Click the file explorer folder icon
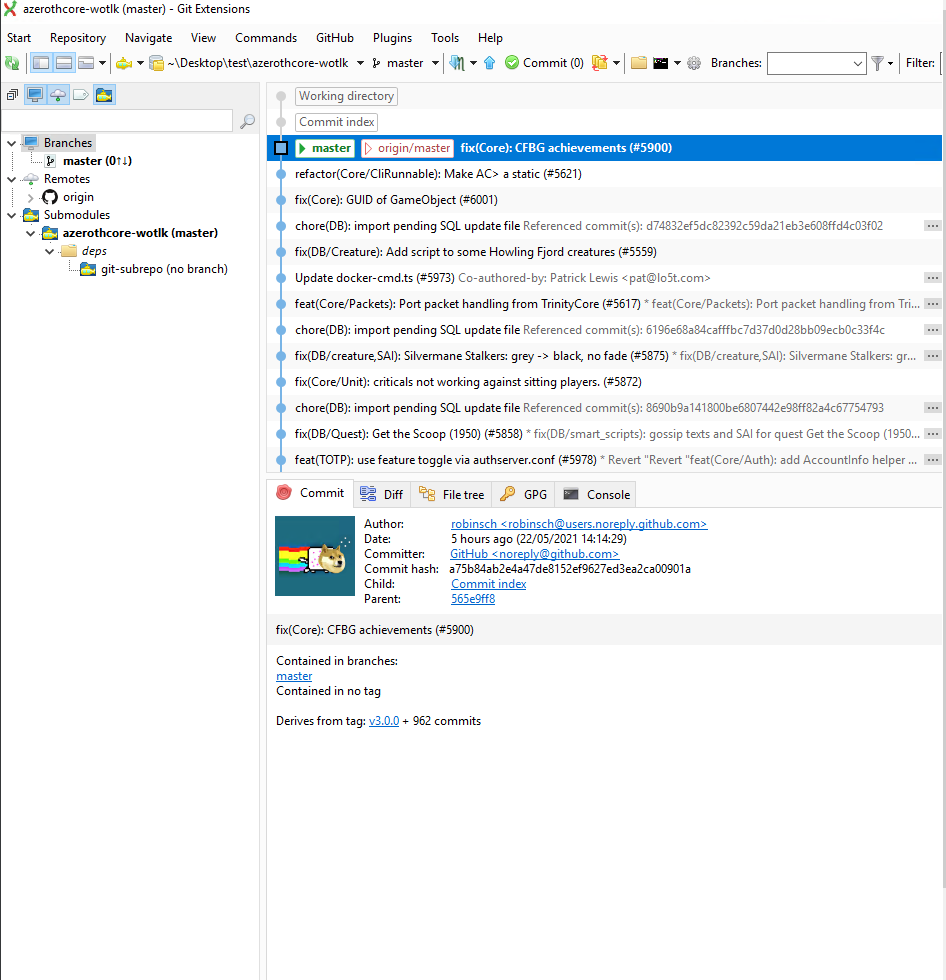The image size is (946, 980). [x=639, y=62]
